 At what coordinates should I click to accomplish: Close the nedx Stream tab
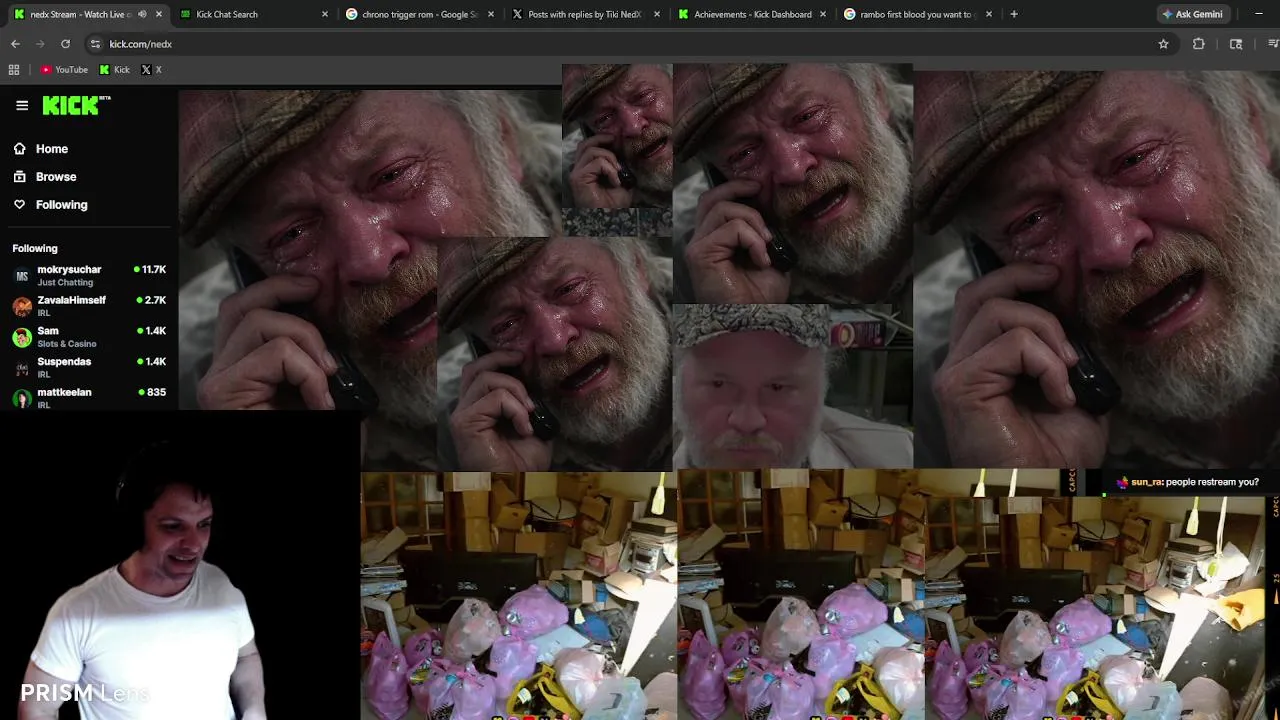click(x=158, y=14)
